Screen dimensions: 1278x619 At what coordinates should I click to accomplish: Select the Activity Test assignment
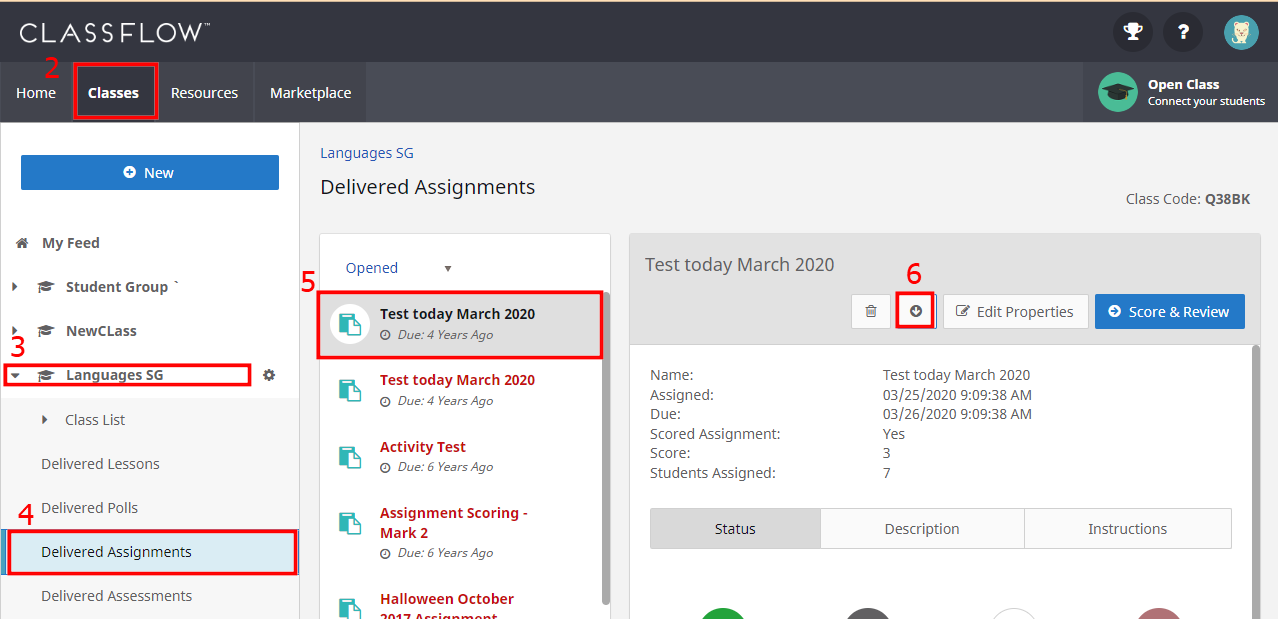coord(423,446)
